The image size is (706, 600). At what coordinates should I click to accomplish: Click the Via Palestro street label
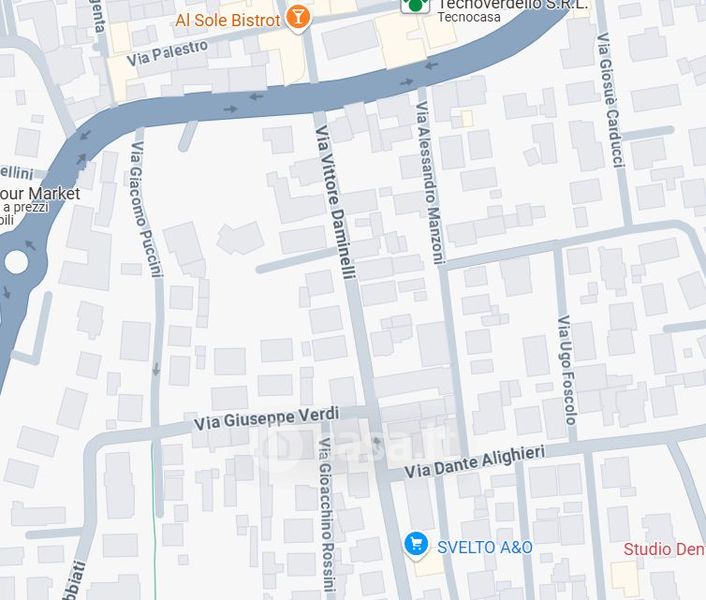tap(167, 53)
